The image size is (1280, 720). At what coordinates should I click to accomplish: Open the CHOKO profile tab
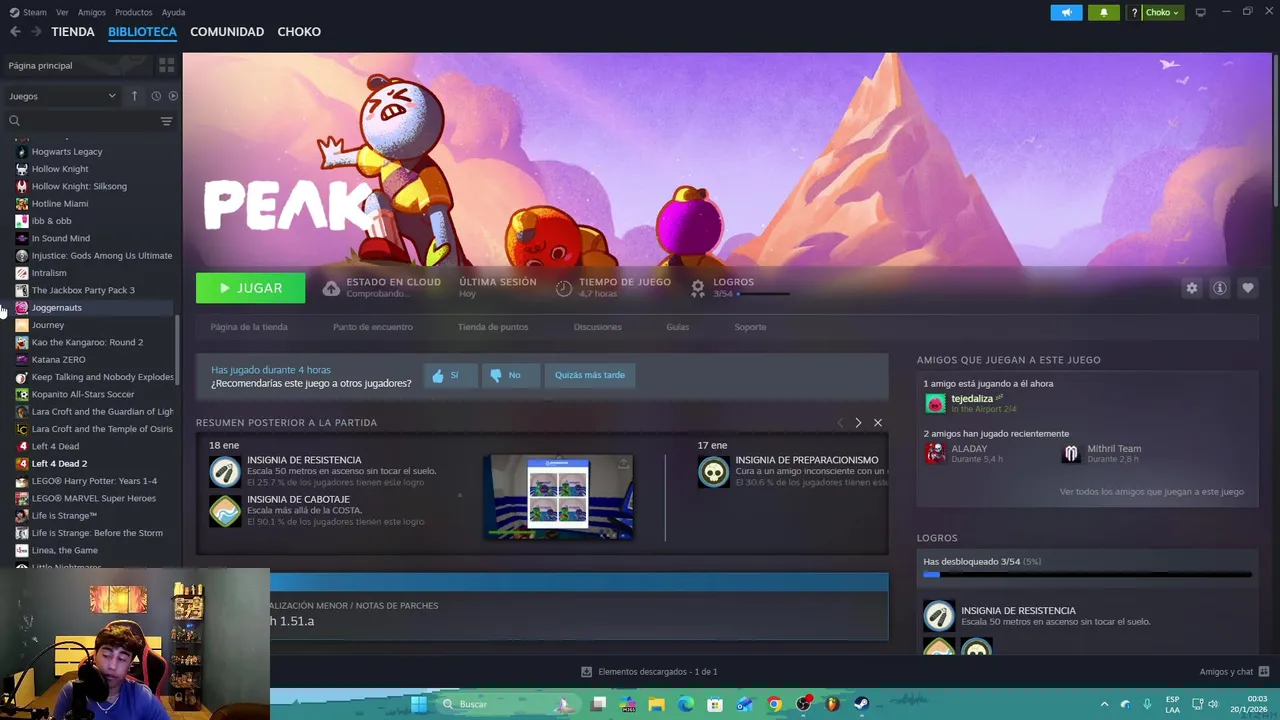[x=299, y=32]
